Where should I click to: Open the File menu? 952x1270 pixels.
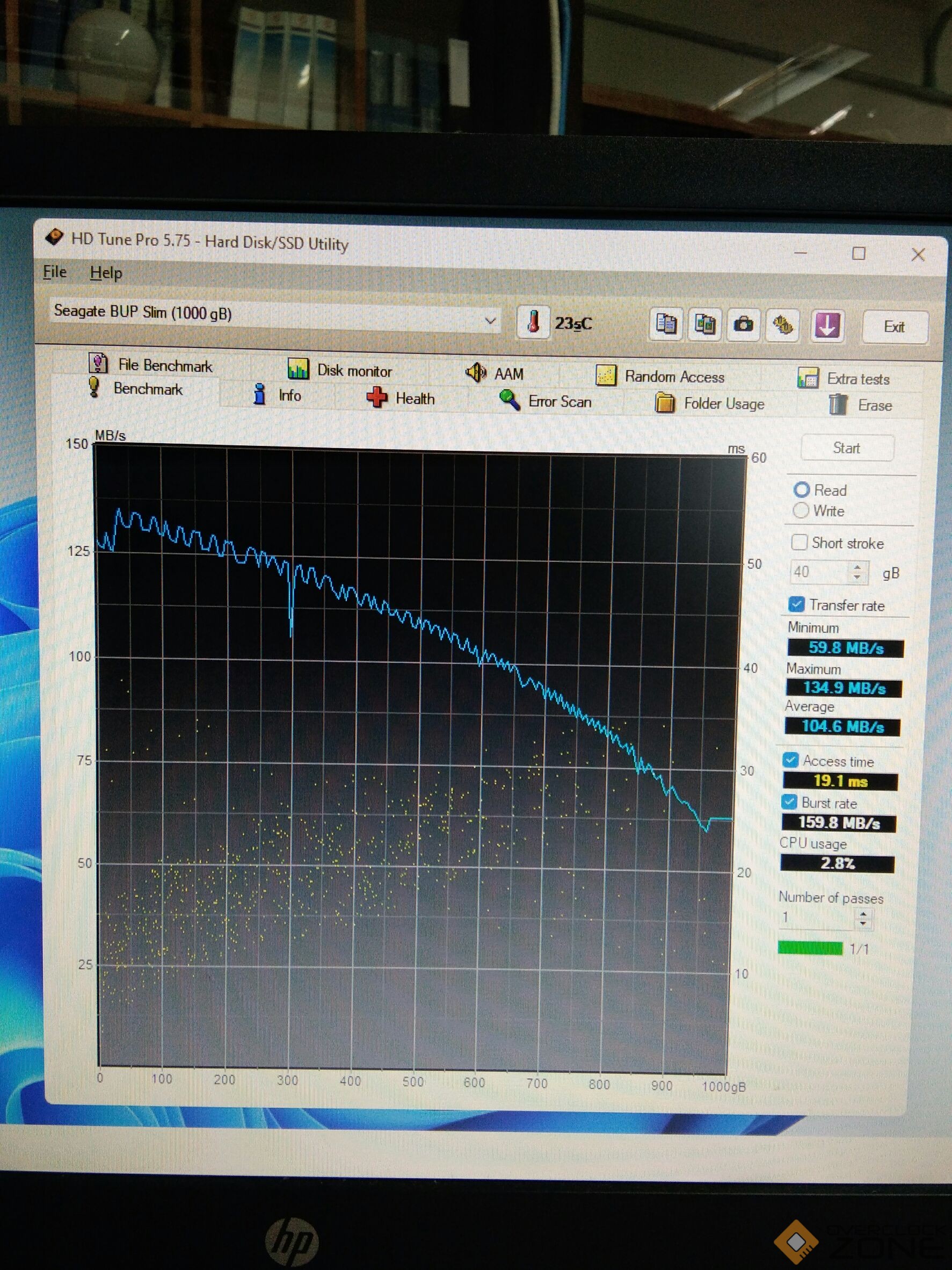[x=55, y=272]
